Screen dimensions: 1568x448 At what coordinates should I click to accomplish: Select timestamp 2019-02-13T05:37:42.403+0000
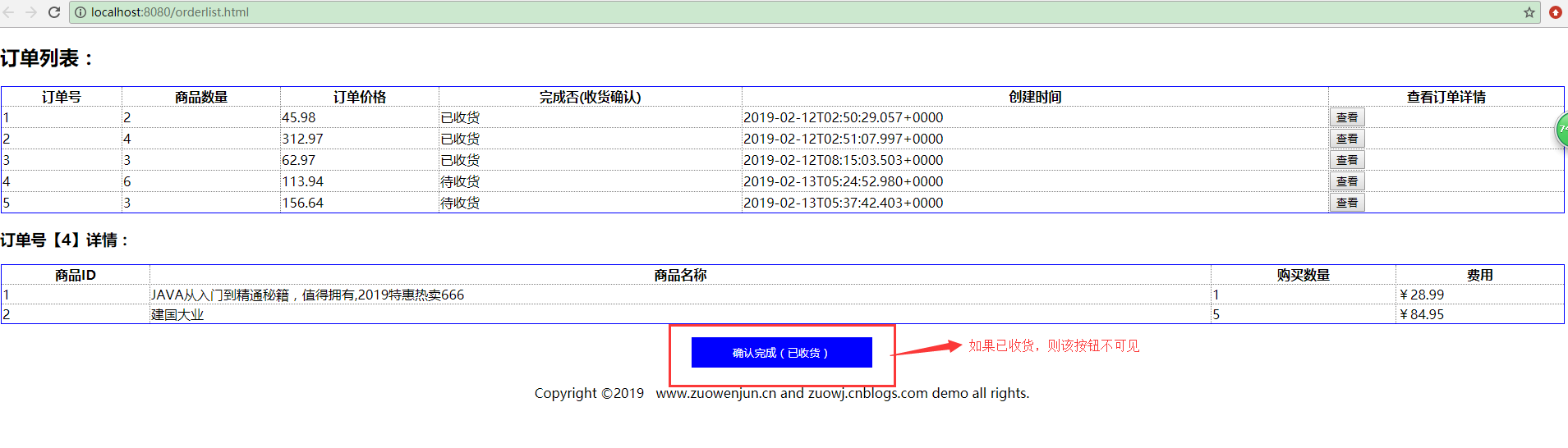click(844, 203)
